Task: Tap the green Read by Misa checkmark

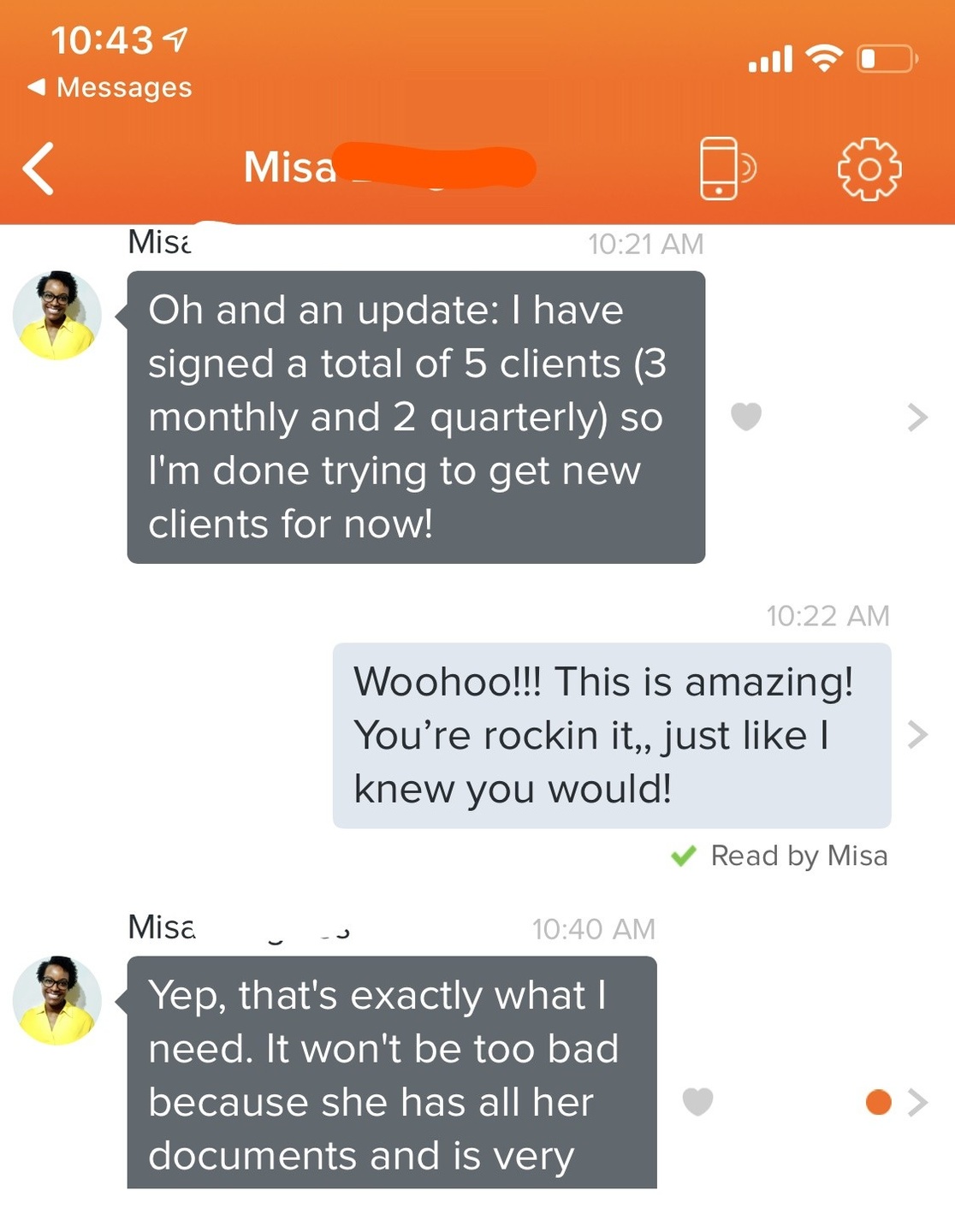Action: [x=684, y=856]
